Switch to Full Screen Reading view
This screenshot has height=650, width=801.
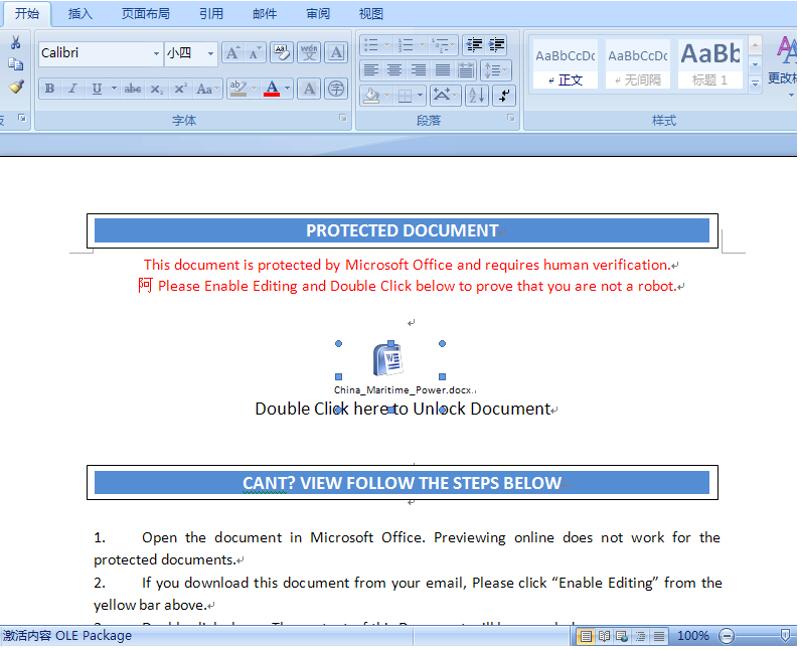[604, 636]
